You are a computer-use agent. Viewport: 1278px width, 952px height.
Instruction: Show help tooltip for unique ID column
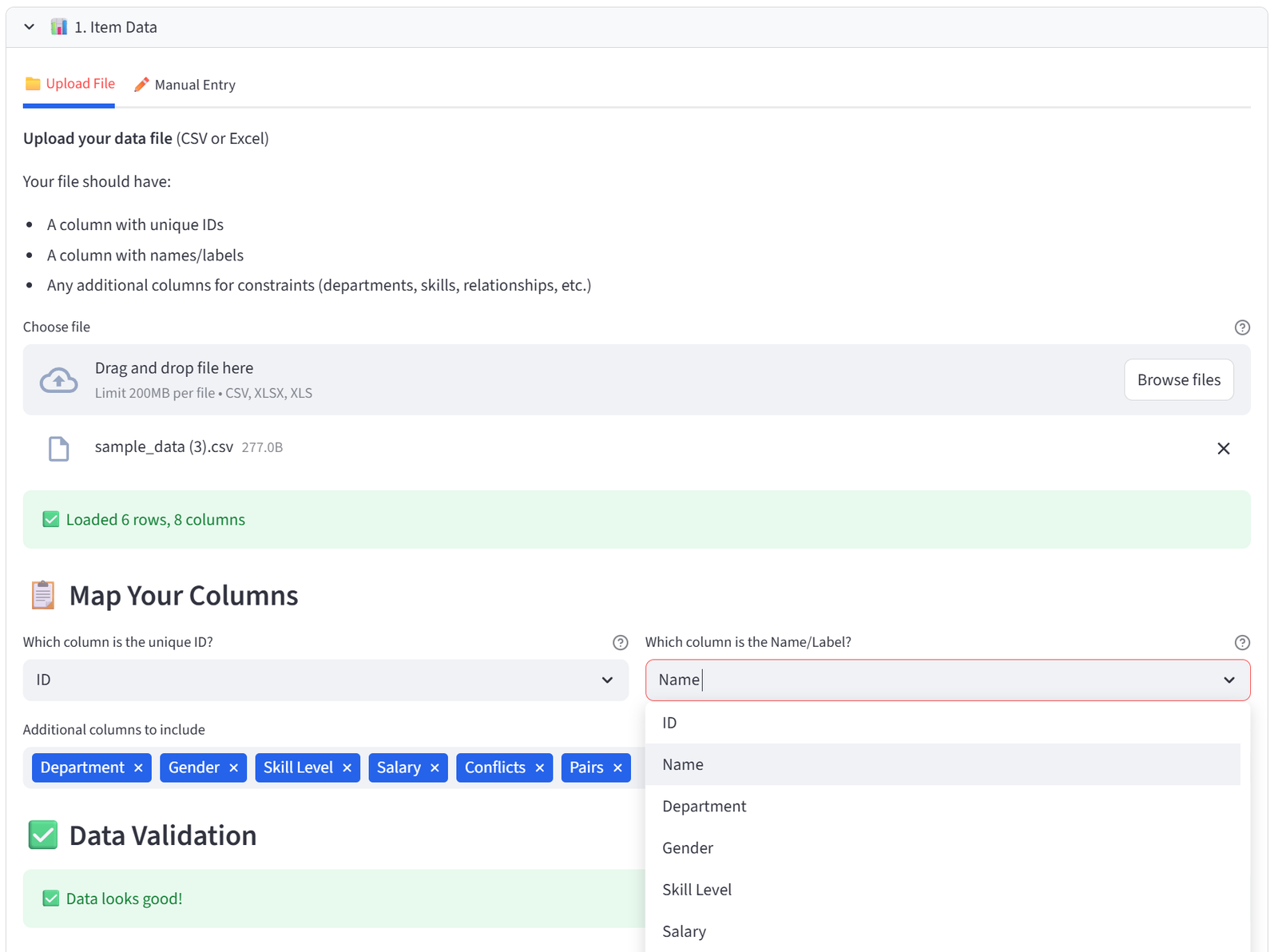(620, 643)
